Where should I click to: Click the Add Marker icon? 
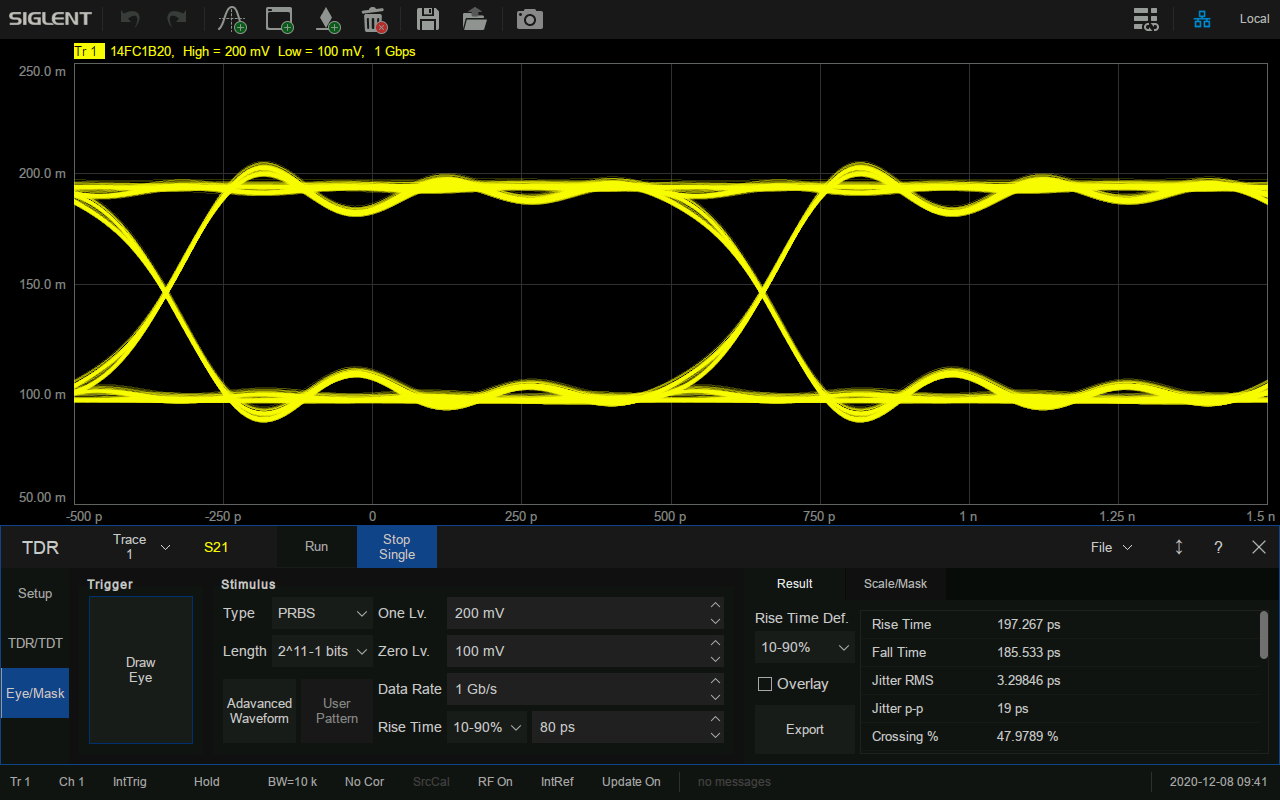pos(327,18)
